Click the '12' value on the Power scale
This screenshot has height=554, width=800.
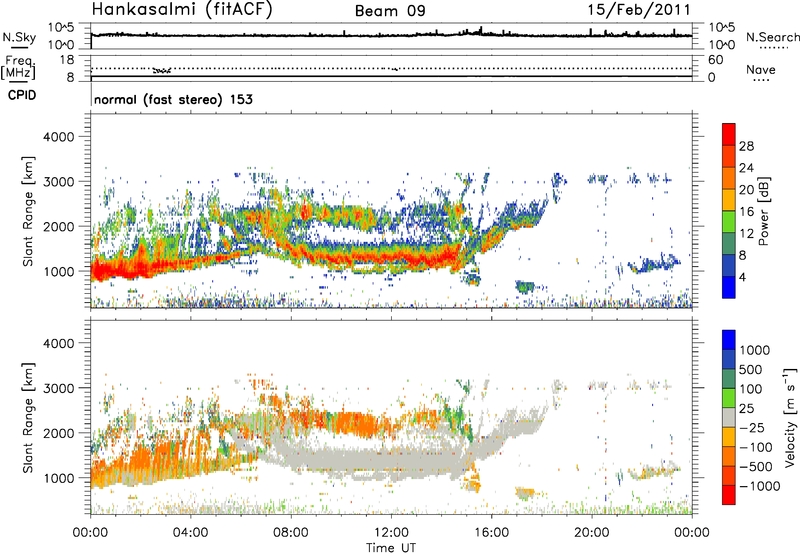point(746,234)
